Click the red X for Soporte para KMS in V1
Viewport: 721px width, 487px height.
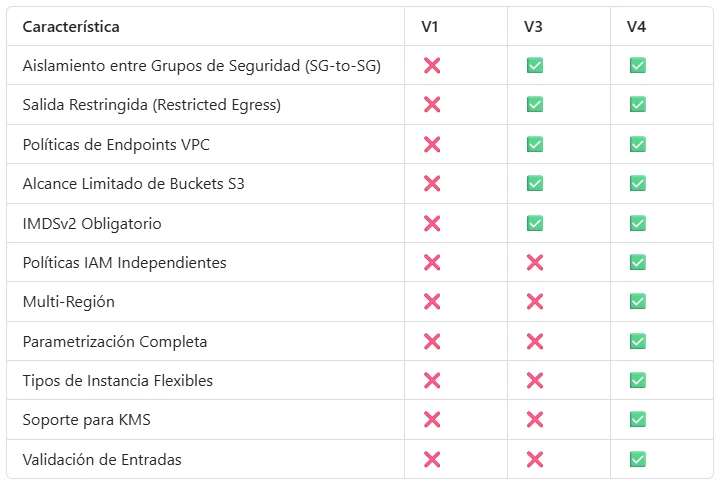[x=432, y=420]
